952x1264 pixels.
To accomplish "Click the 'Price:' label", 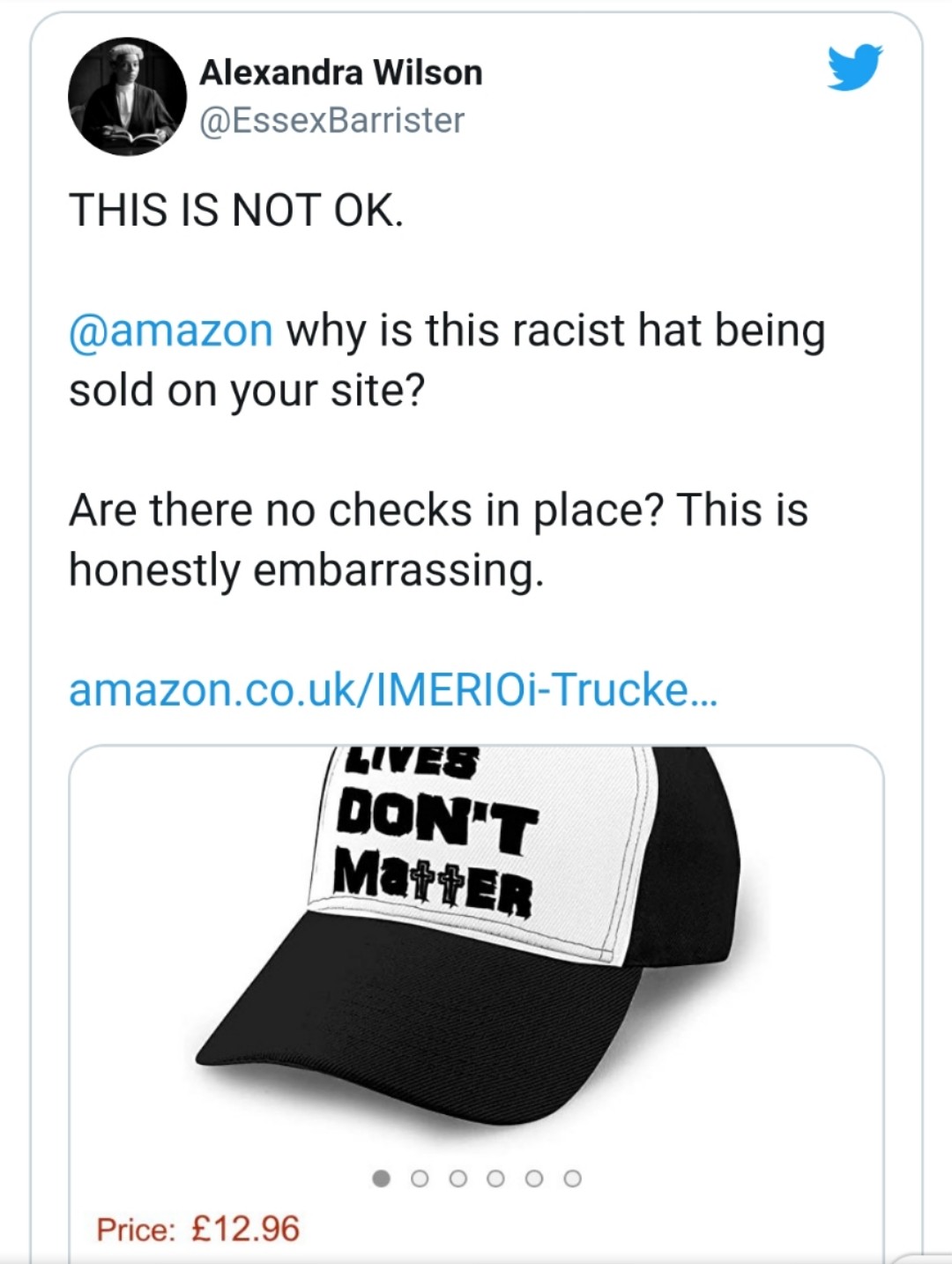I will click(x=137, y=1229).
